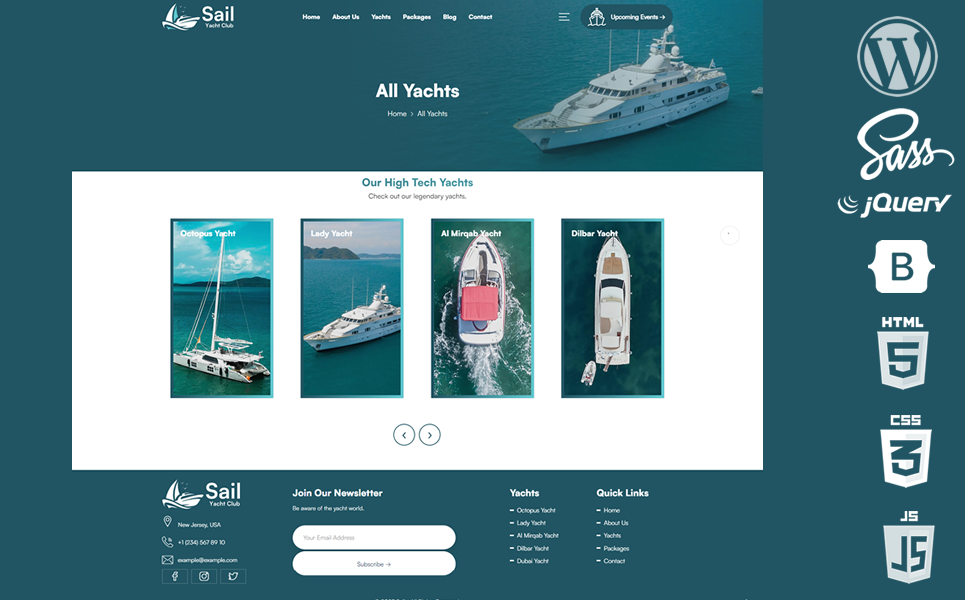Screen dimensions: 965x600
Task: Open the hamburger menu icon in header
Action: pyautogui.click(x=564, y=17)
